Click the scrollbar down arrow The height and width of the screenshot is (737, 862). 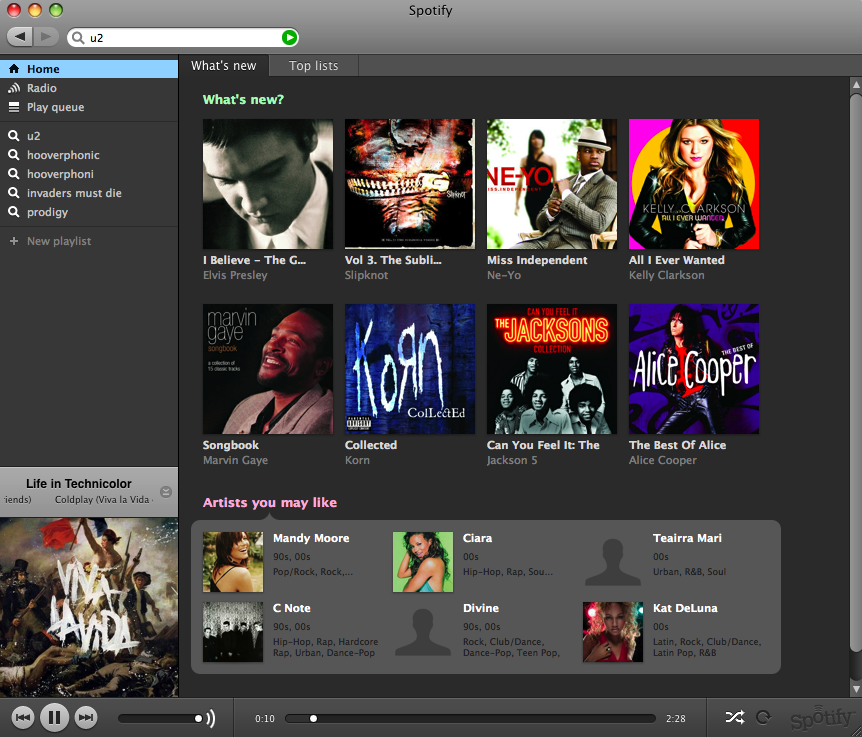[855, 689]
